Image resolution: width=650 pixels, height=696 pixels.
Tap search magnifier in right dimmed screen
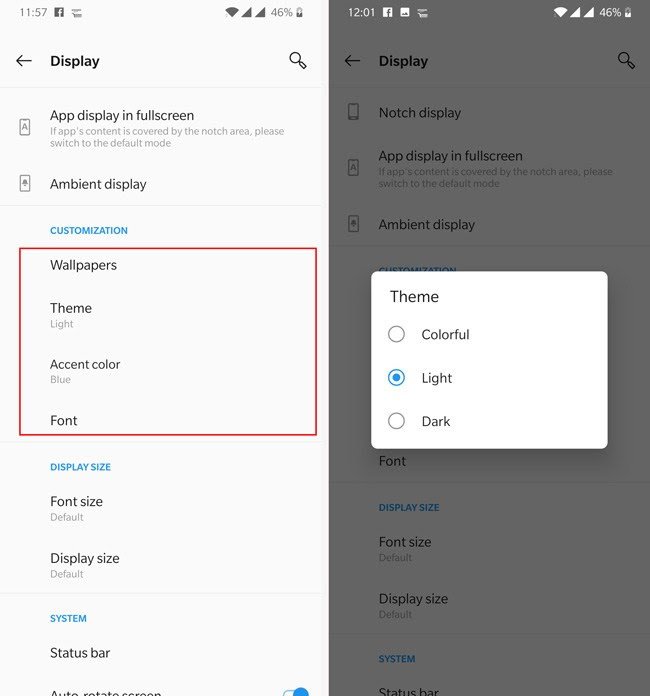626,60
